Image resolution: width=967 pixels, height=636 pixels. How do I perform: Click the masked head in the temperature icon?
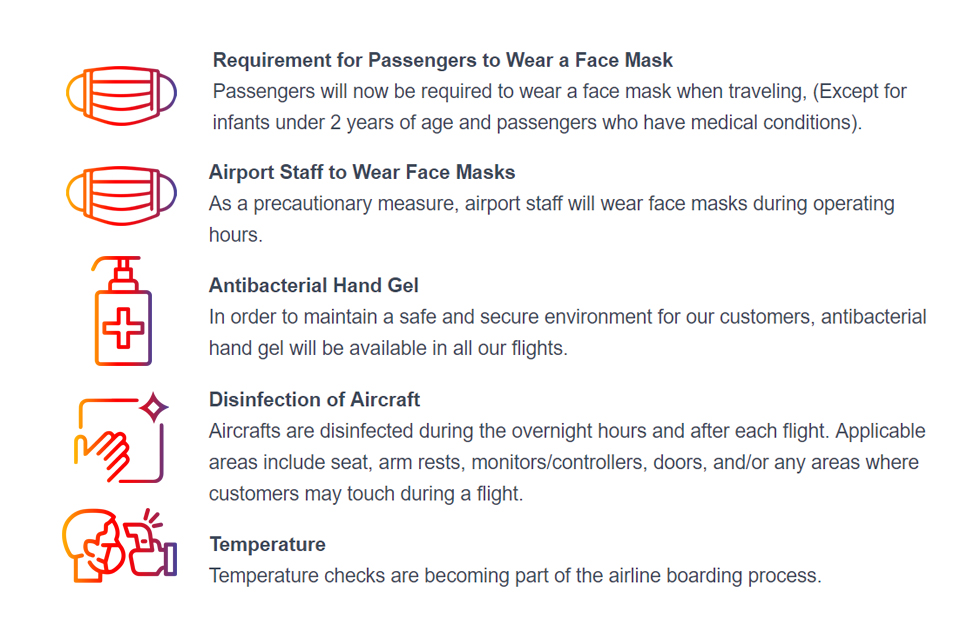(90, 546)
